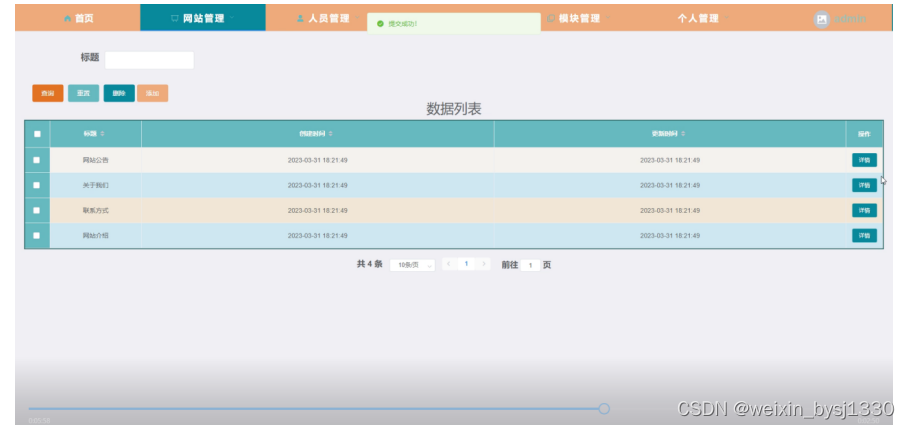Click the 关于我们 title cell
The height and width of the screenshot is (429, 910).
click(95, 185)
